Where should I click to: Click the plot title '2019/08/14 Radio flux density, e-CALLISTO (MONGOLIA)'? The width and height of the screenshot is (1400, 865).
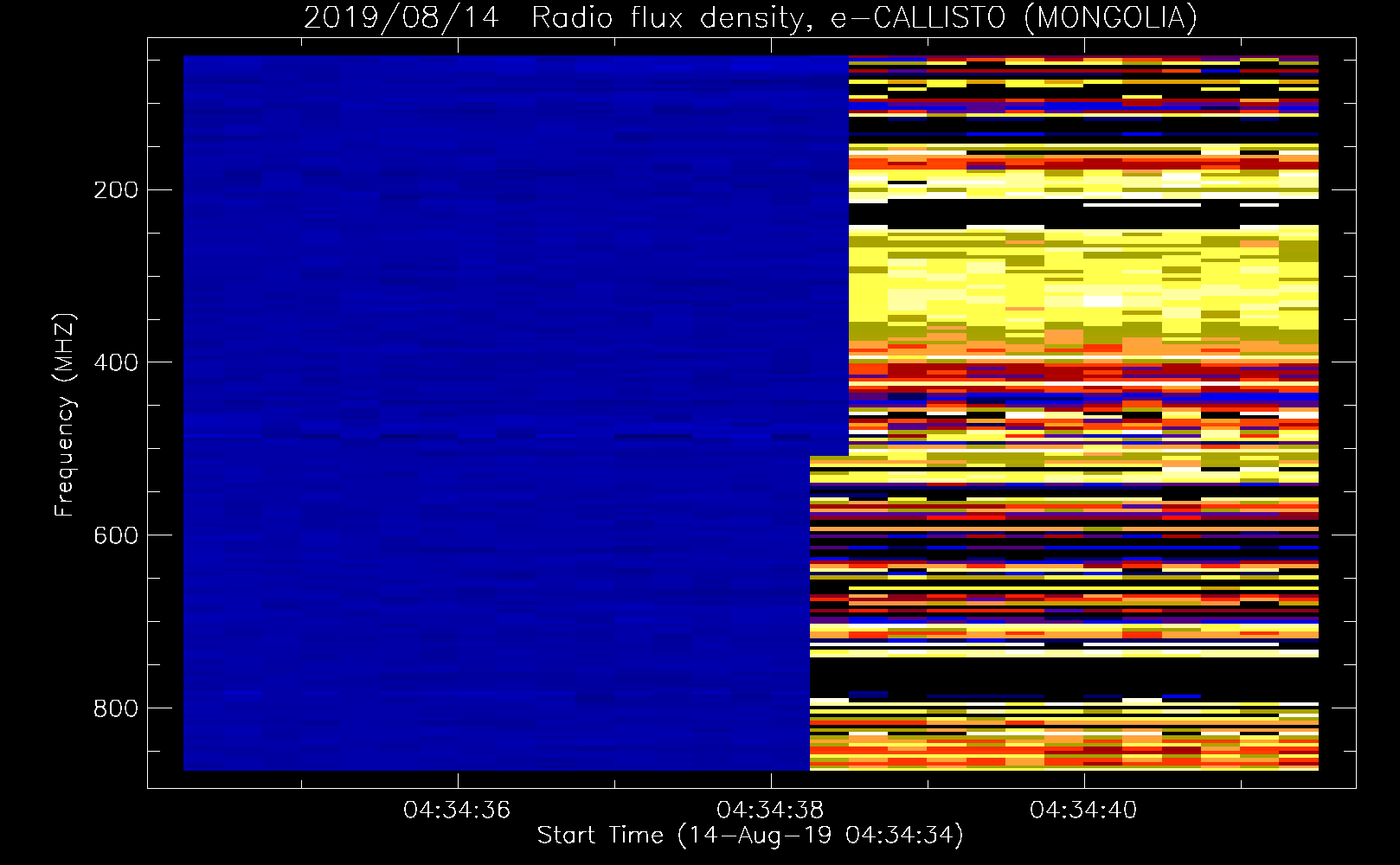(750, 18)
